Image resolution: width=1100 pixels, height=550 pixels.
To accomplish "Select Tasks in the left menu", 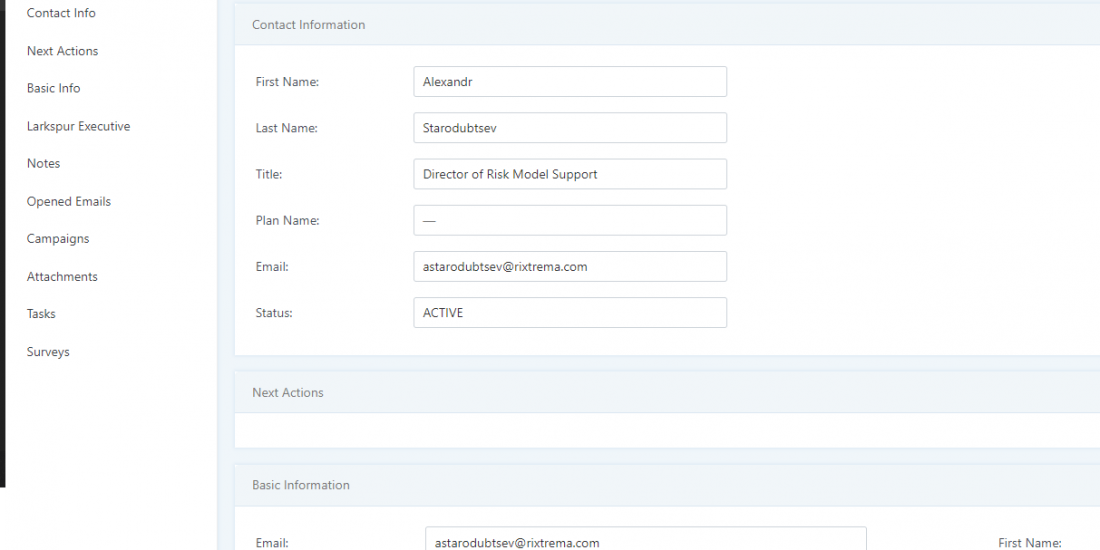I will click(x=41, y=314).
